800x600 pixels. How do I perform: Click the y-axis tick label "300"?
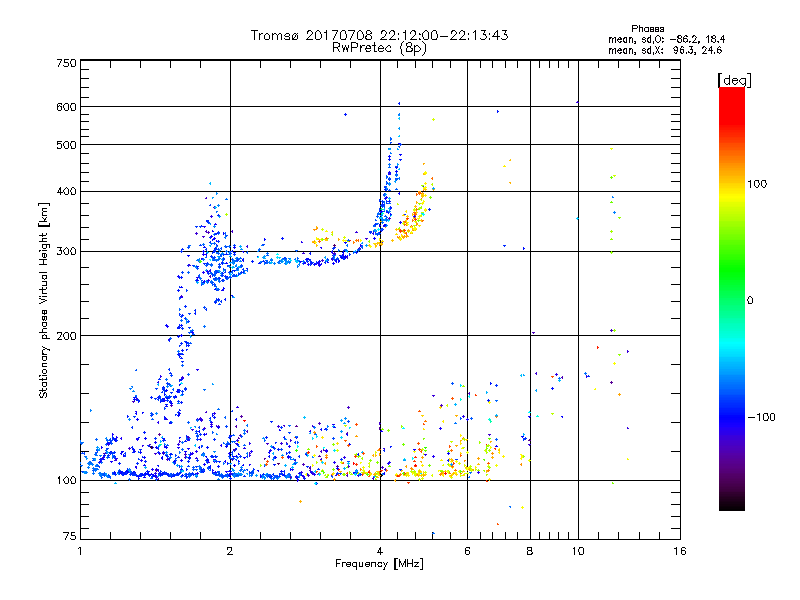(66, 252)
